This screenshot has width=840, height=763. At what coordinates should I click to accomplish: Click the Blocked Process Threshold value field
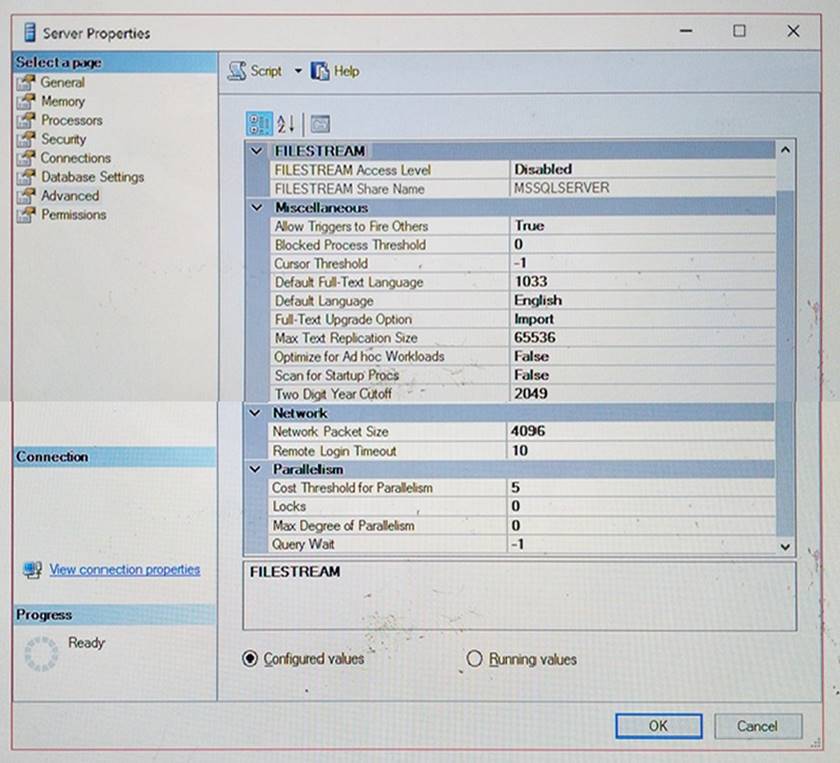coord(642,245)
